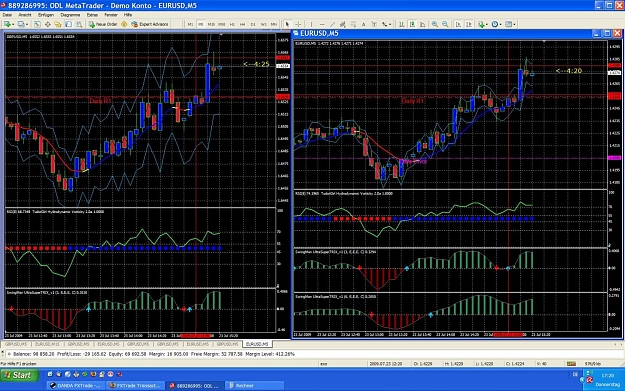Switch chart to candlestick mode
This screenshot has width=625, height=391.
412,24
